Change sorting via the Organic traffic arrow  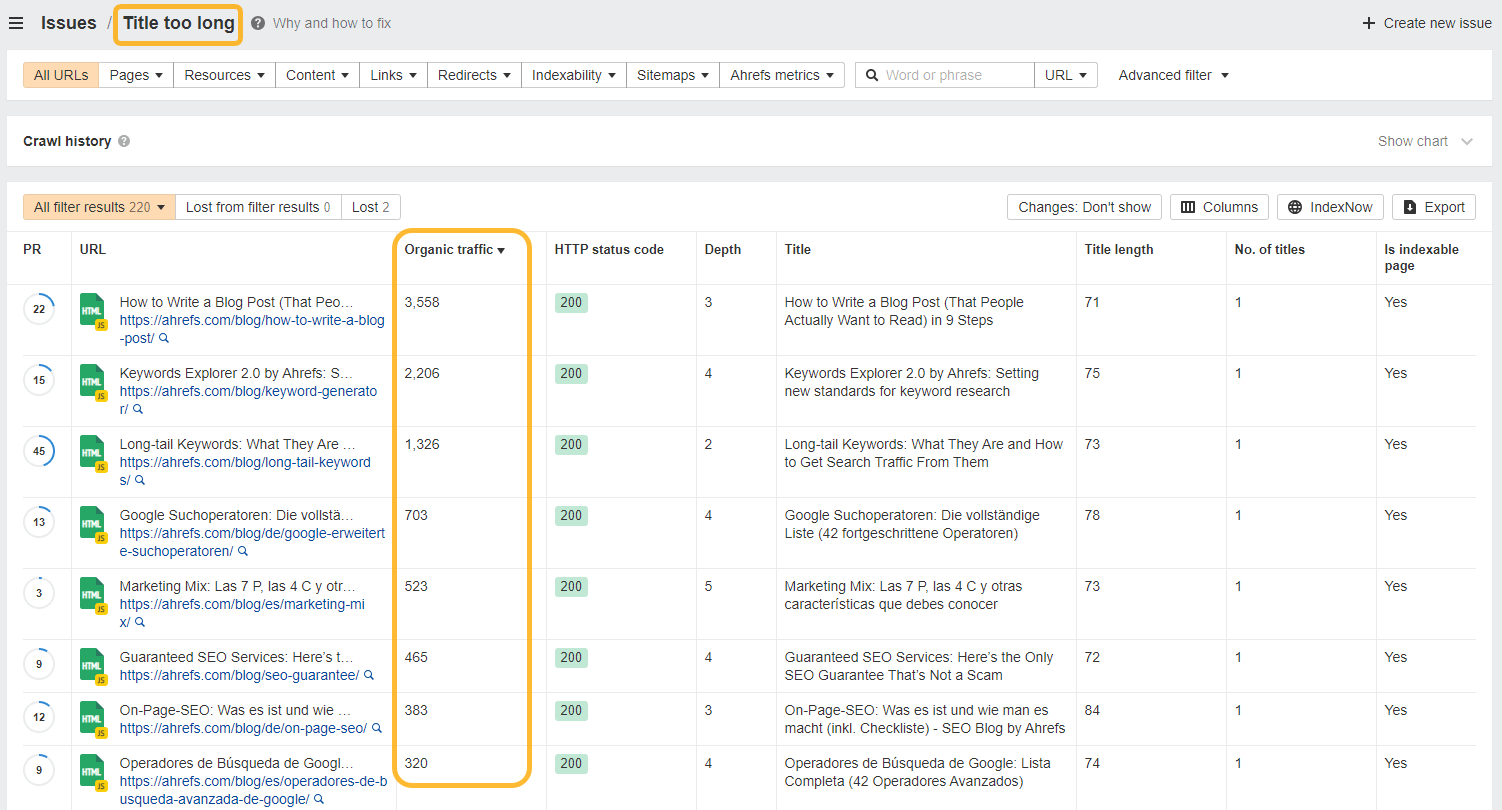501,249
